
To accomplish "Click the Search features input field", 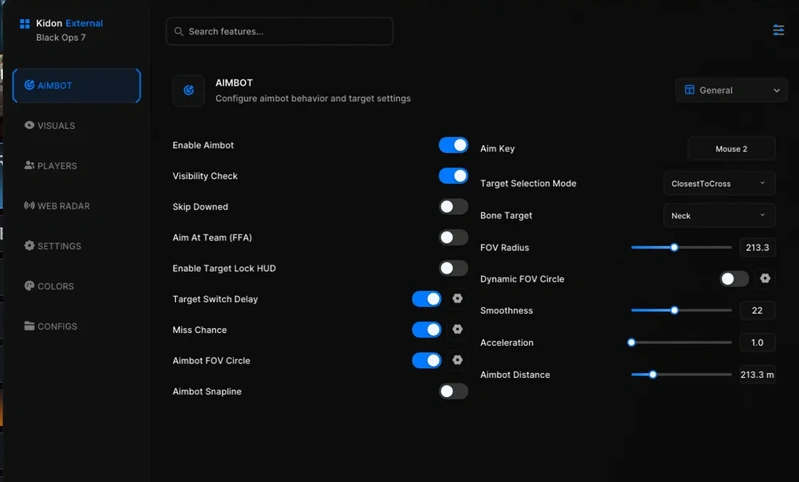I will [x=279, y=32].
